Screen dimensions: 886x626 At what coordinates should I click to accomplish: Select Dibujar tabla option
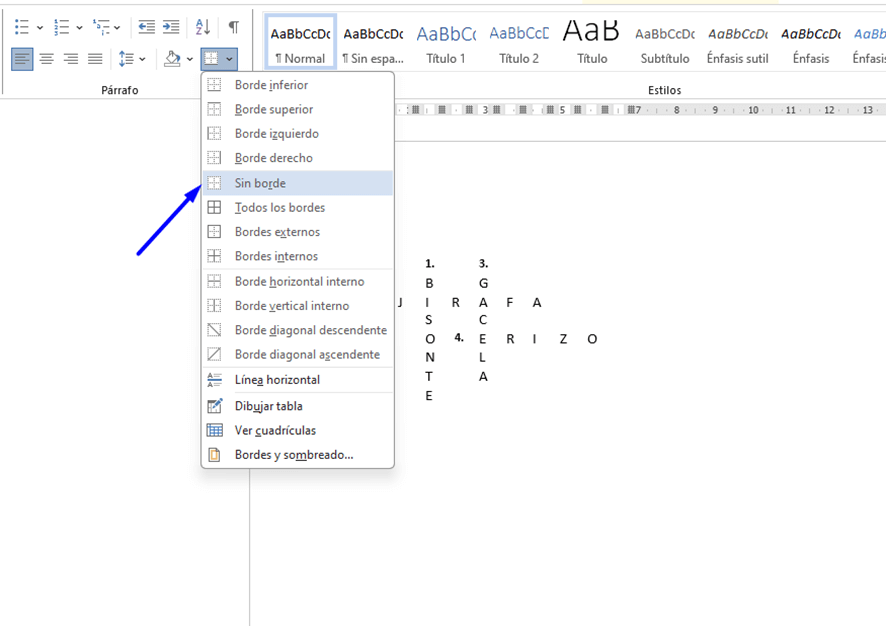coord(268,406)
